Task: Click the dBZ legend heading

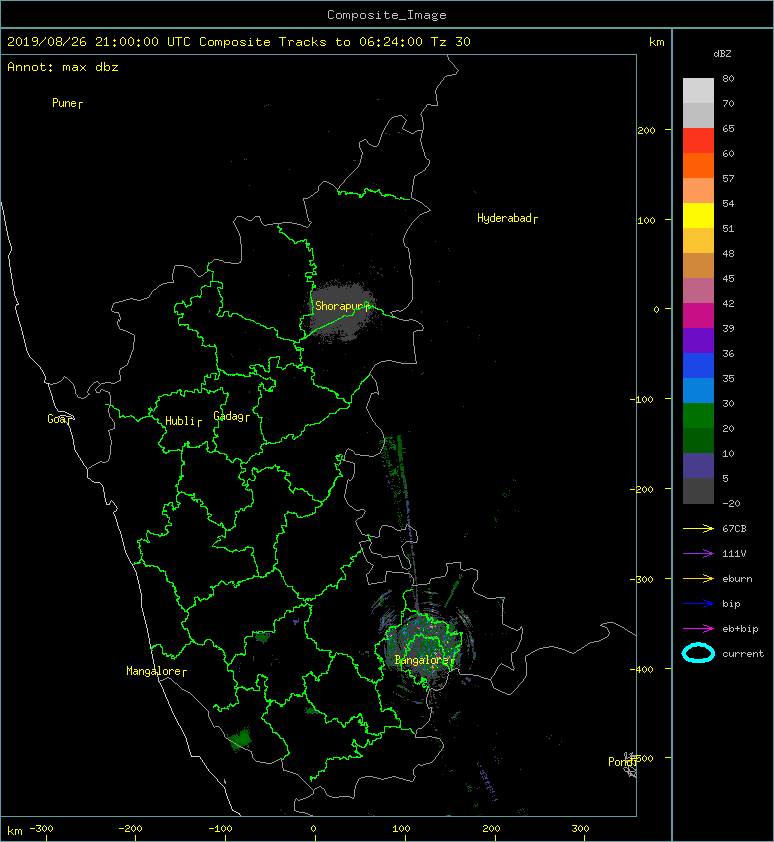Action: tap(722, 54)
